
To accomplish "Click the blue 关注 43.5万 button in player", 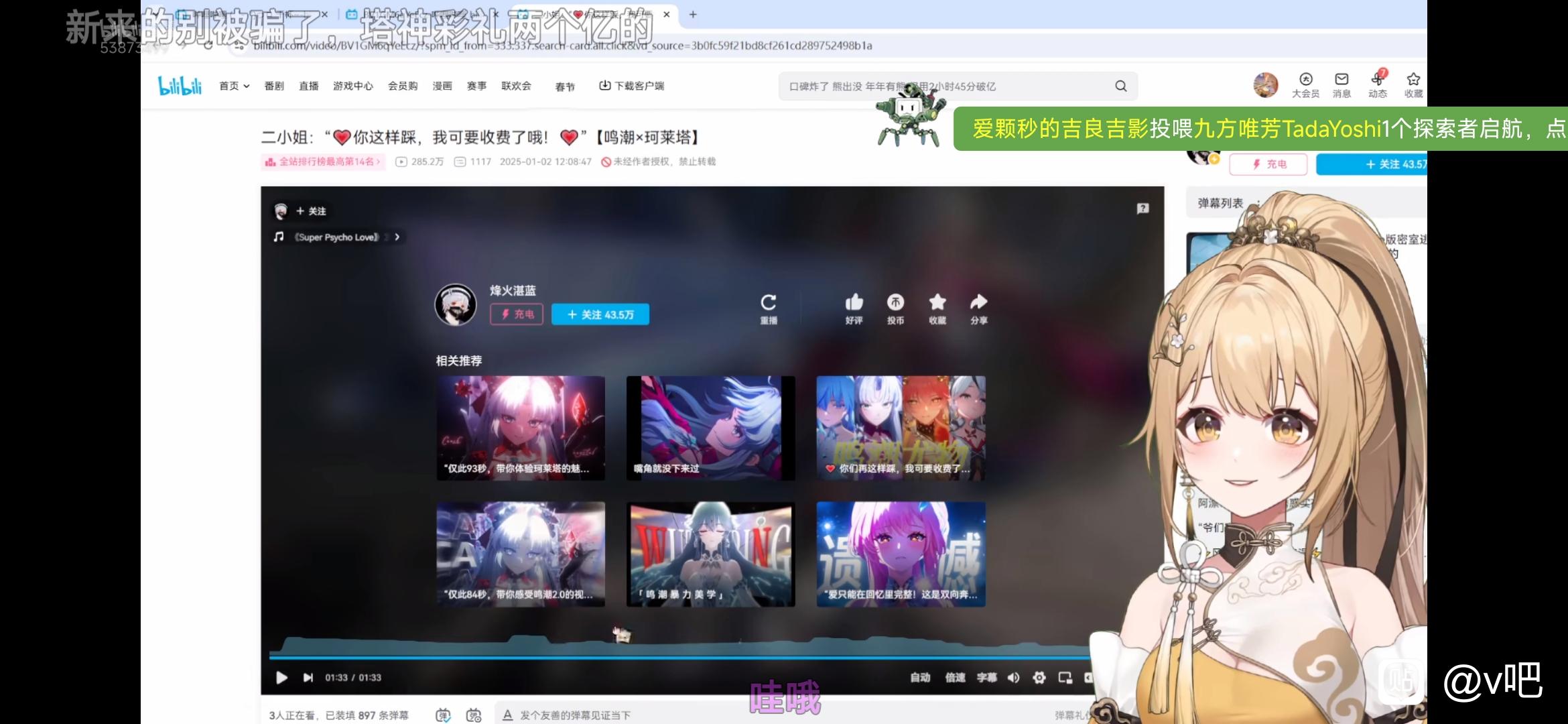I will pos(600,314).
